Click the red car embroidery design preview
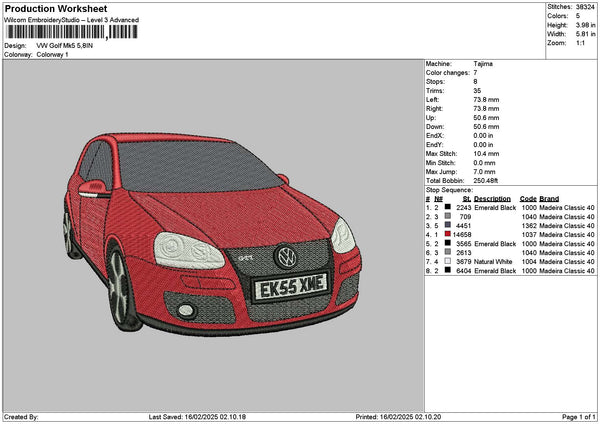 point(213,234)
